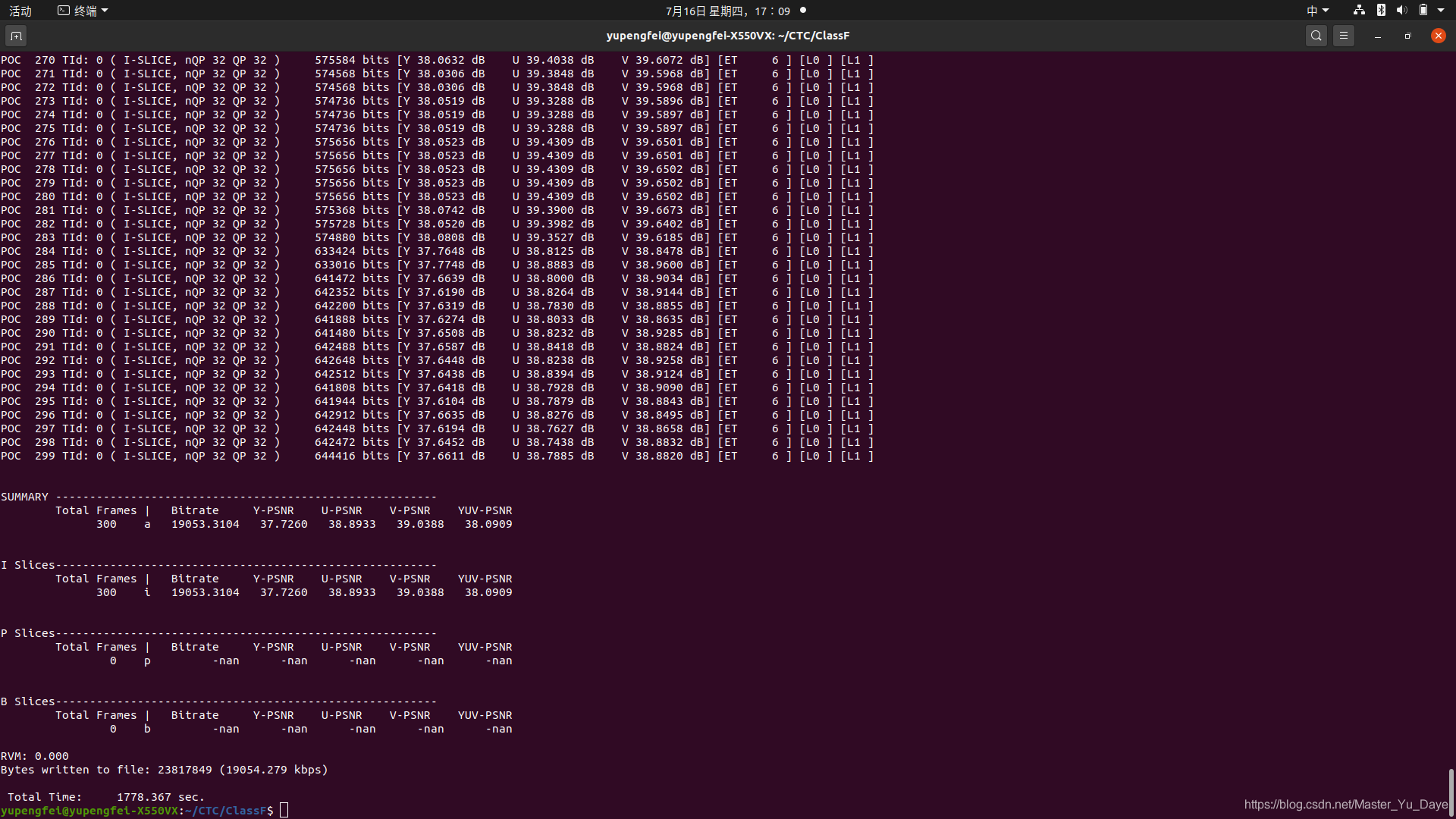
Task: Click the terminal icon beside 终端
Action: pyautogui.click(x=64, y=11)
